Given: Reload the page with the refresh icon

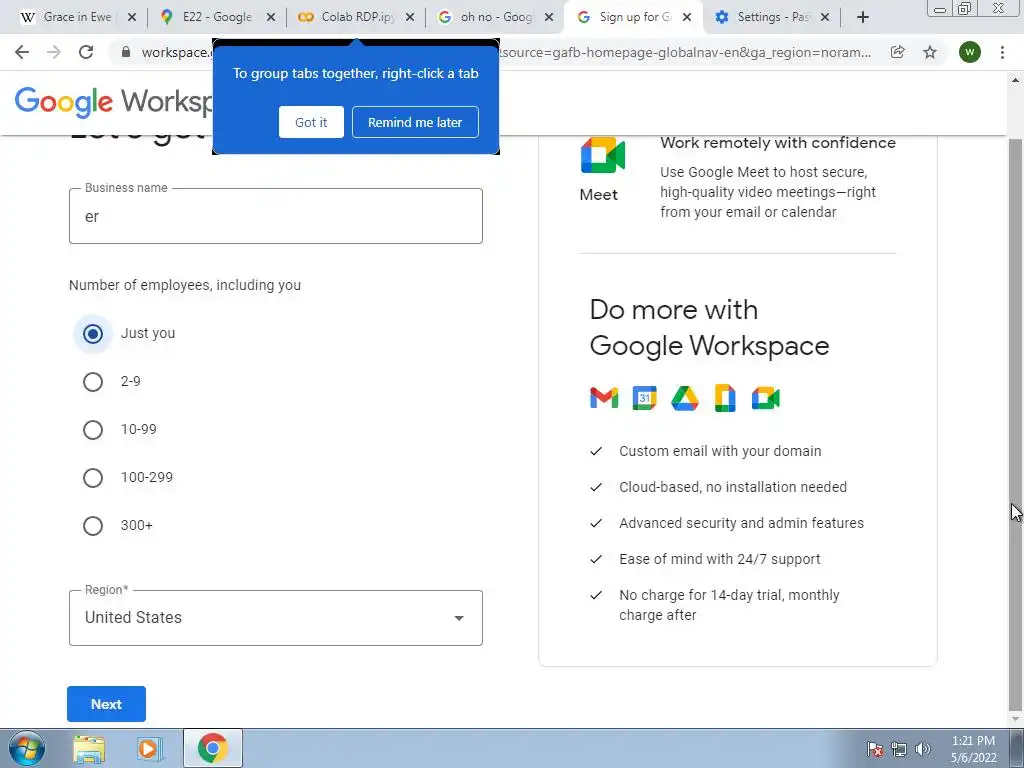Looking at the screenshot, I should coord(86,52).
